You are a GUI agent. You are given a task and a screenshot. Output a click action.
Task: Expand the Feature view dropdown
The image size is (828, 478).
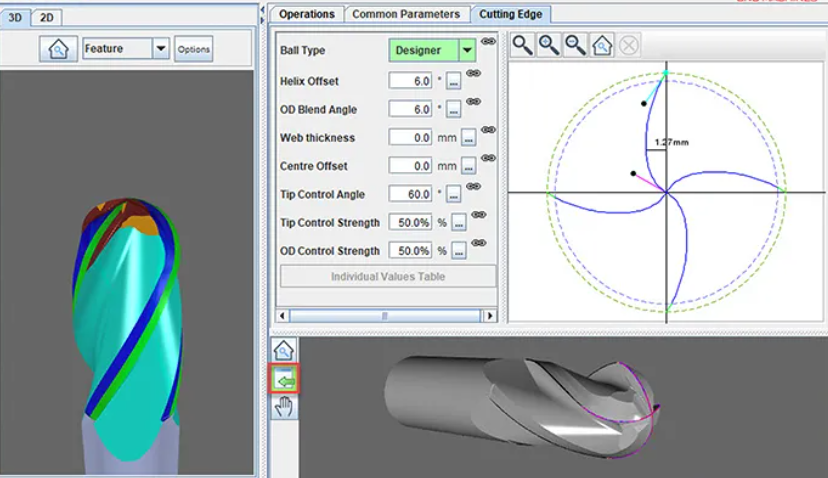(x=160, y=49)
